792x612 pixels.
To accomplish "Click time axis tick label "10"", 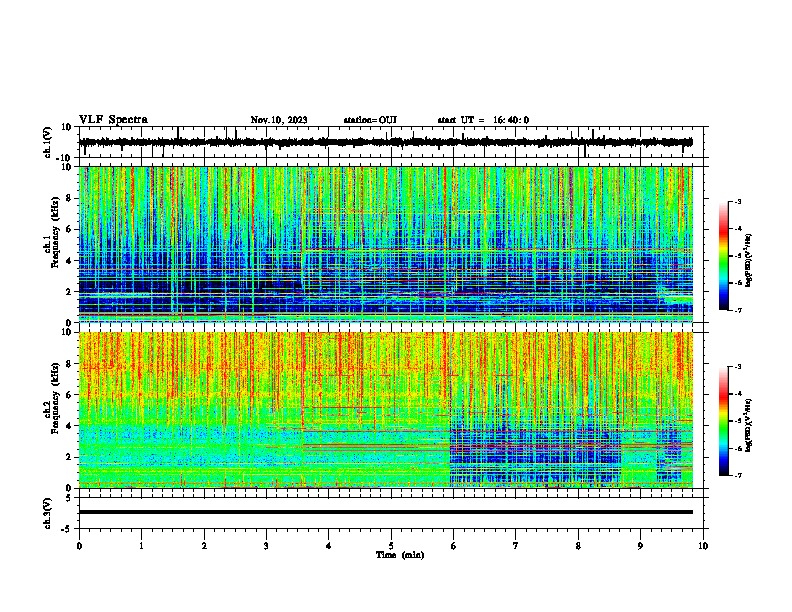I will pos(703,546).
